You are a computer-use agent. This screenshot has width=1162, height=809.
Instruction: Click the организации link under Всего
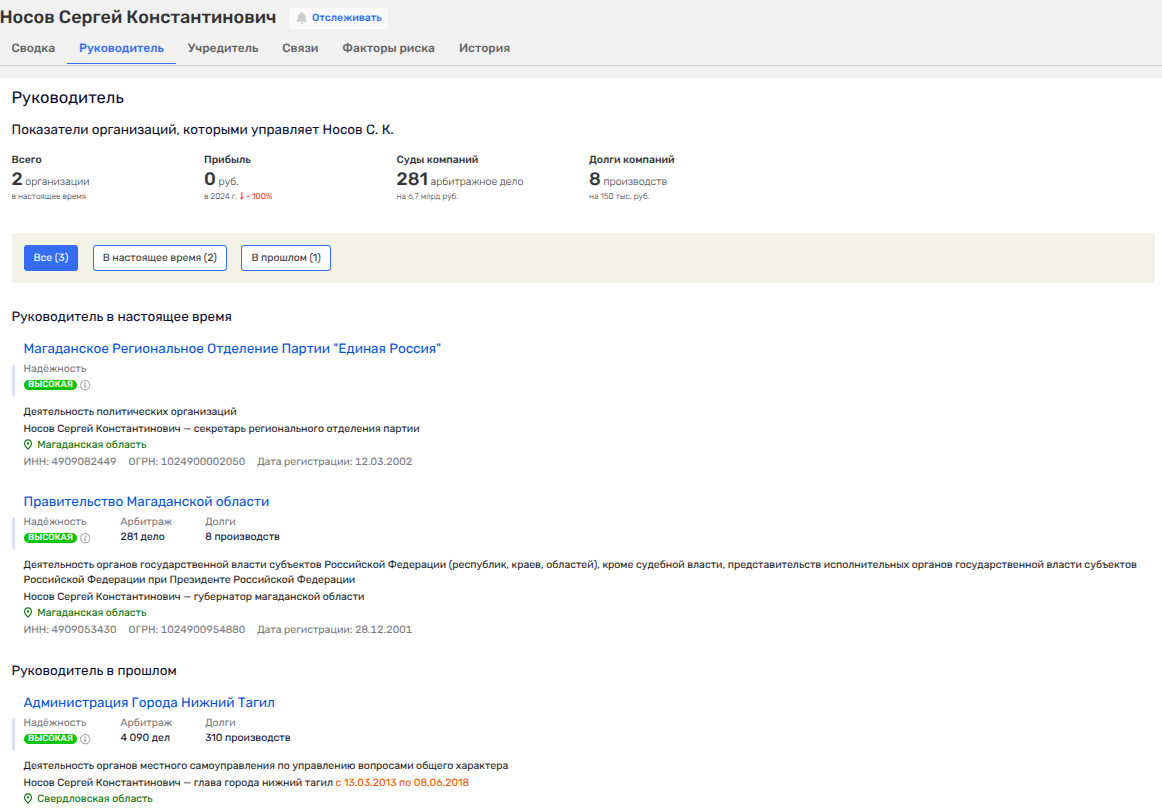coord(57,182)
